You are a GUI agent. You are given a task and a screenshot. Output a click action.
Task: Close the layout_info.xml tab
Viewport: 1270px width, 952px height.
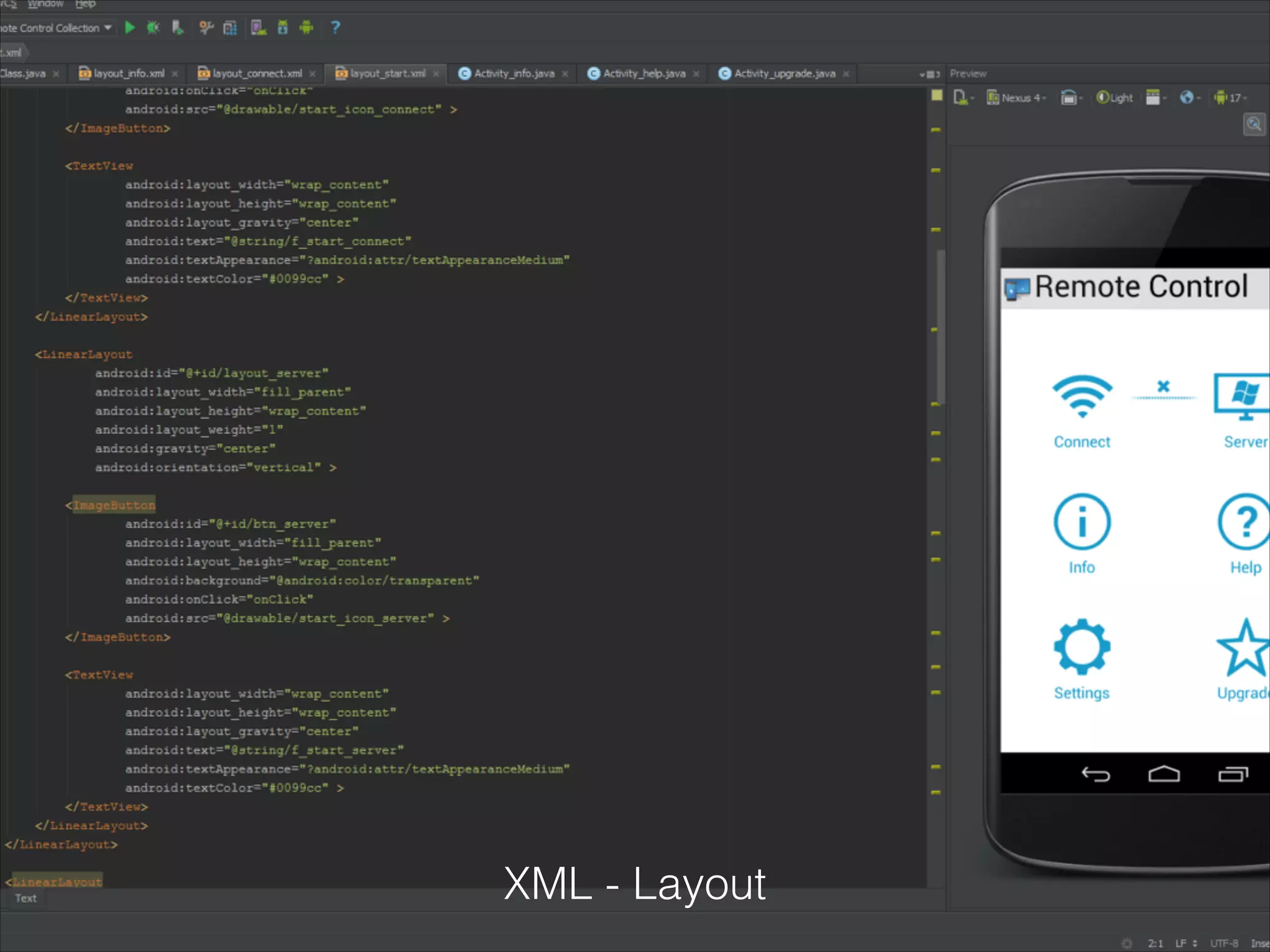(175, 74)
